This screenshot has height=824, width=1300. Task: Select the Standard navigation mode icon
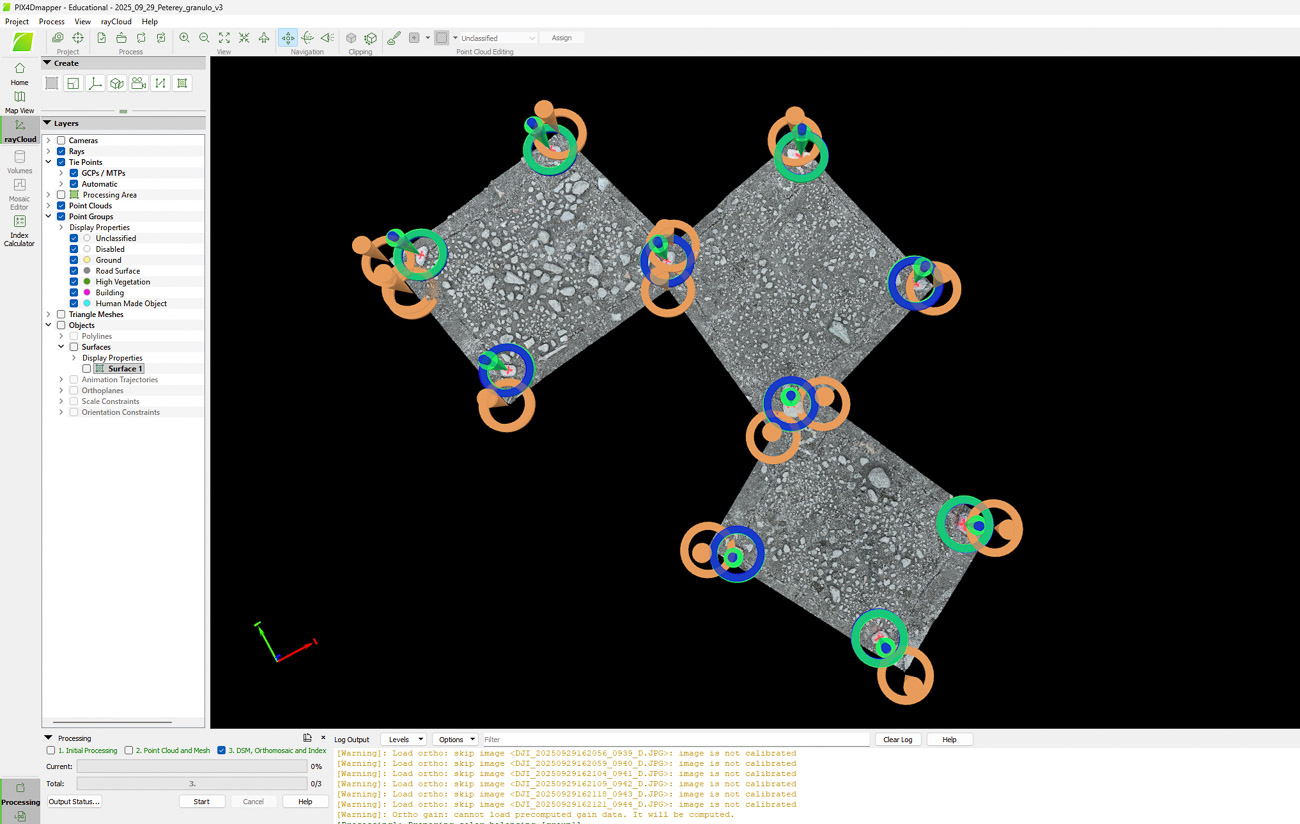coord(288,38)
